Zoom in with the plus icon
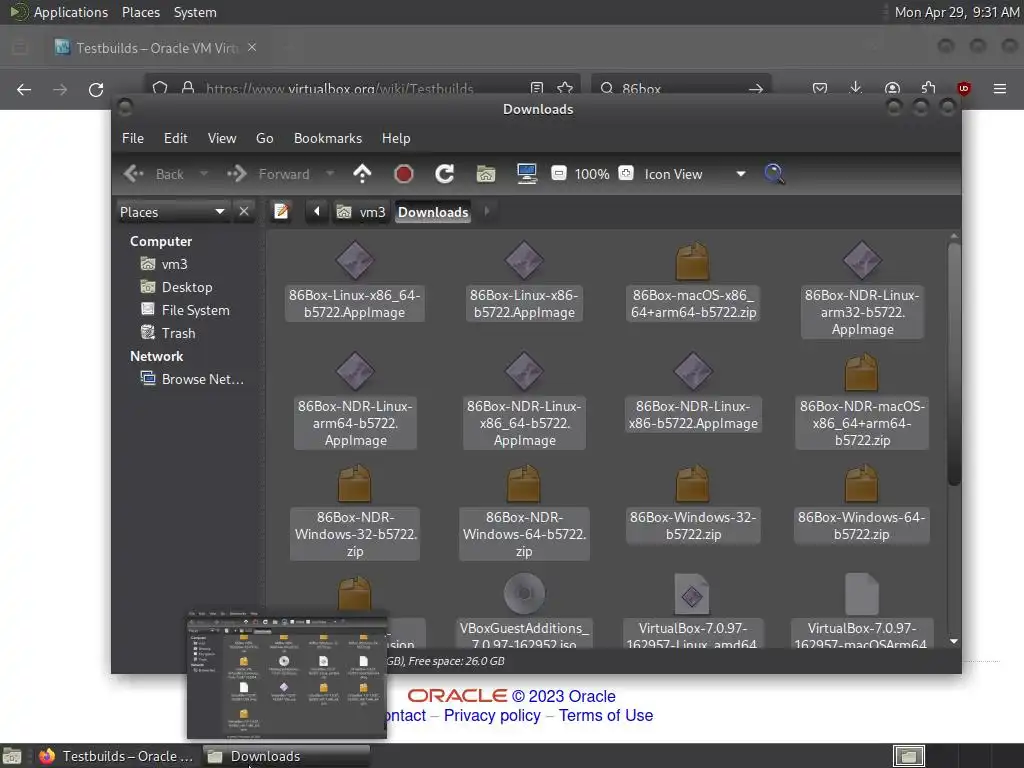1024x768 pixels. 626,174
